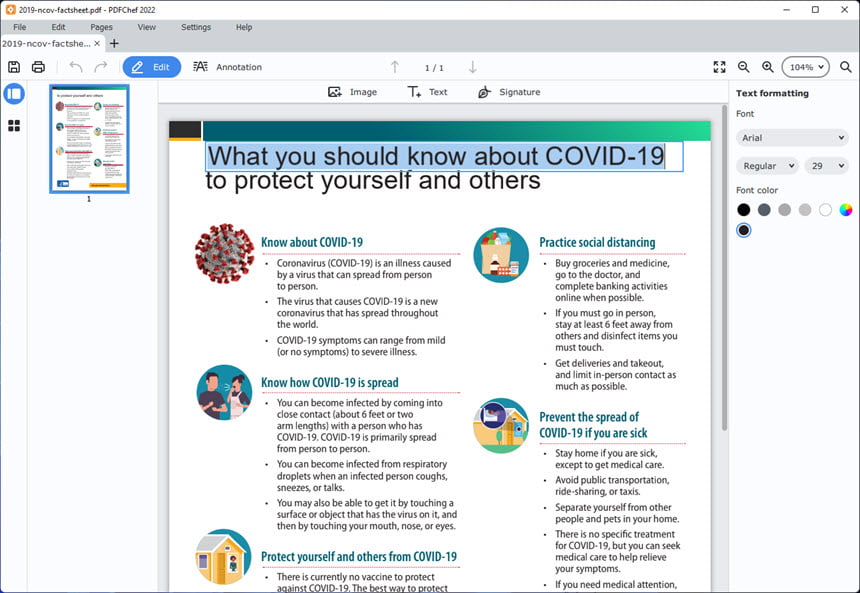The width and height of the screenshot is (860, 593).
Task: Open the Help menu
Action: [x=244, y=27]
